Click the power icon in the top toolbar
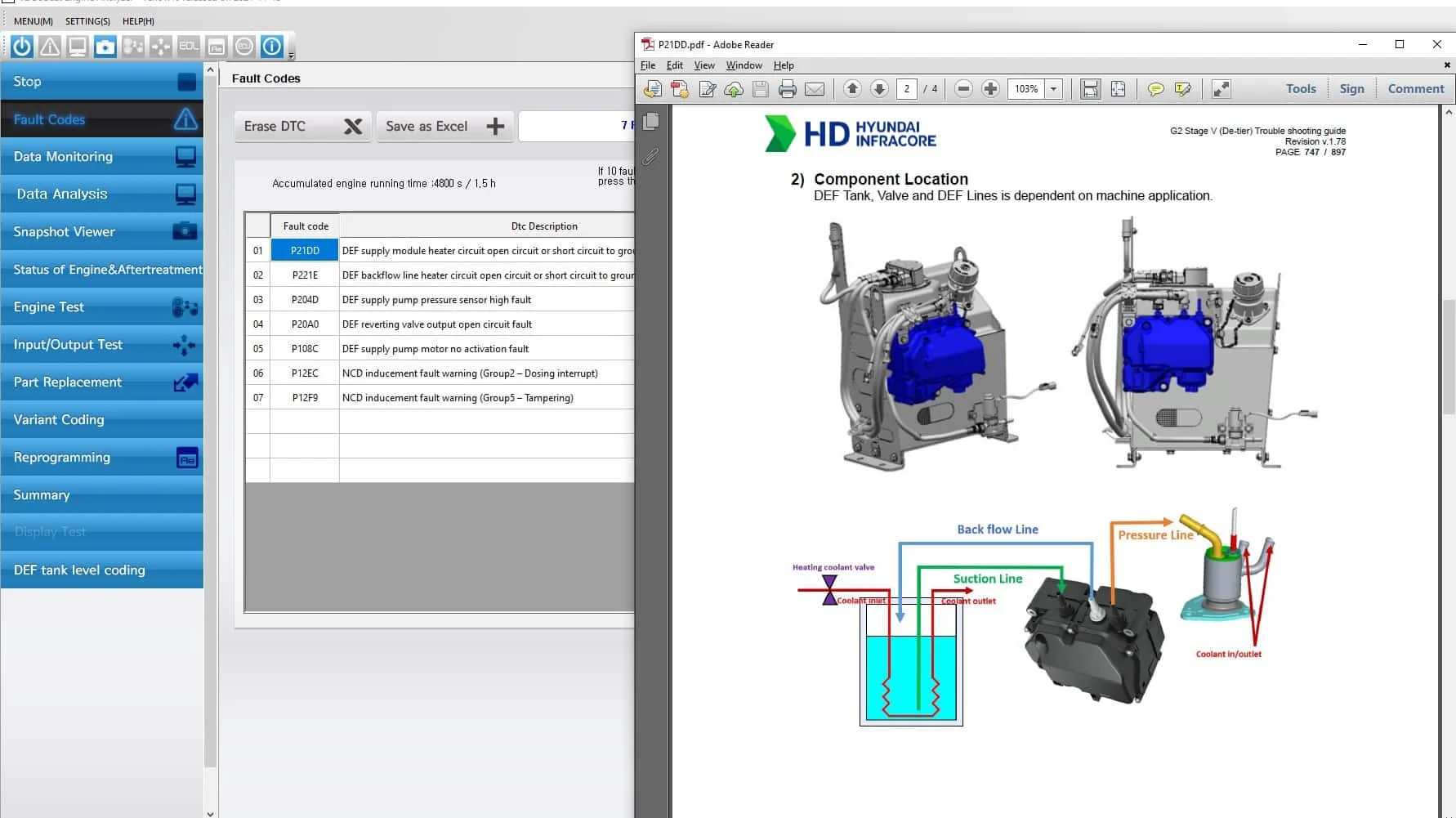Screen dimensions: 1456x818 tap(22, 47)
